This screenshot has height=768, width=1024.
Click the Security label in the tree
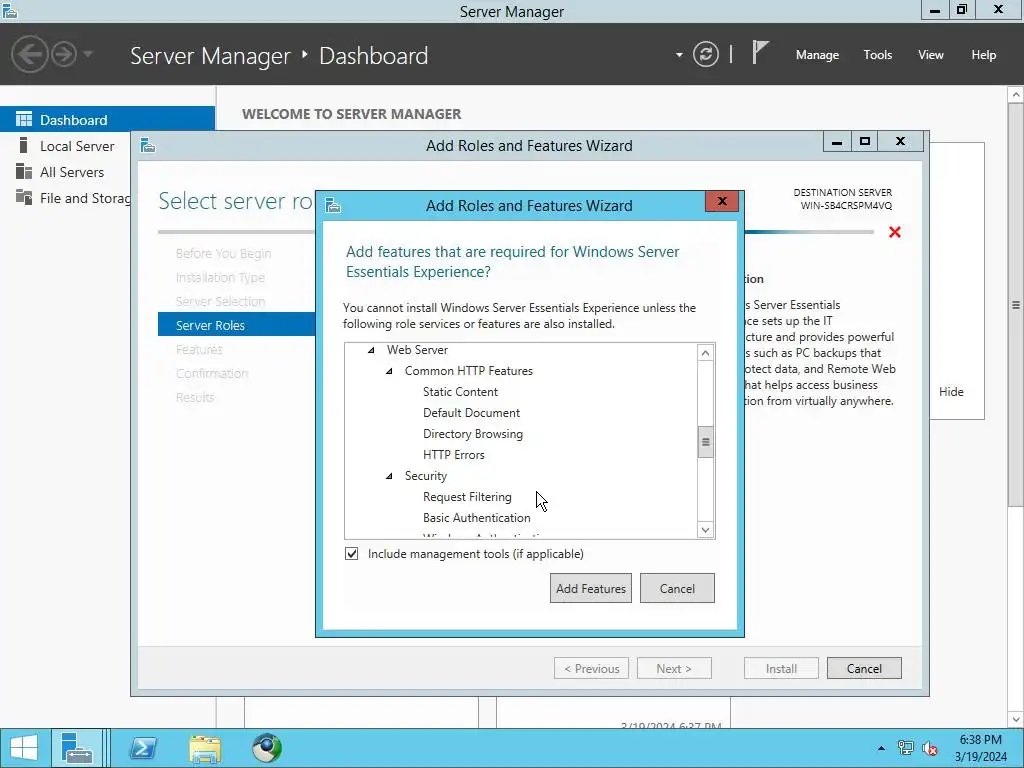pyautogui.click(x=426, y=476)
